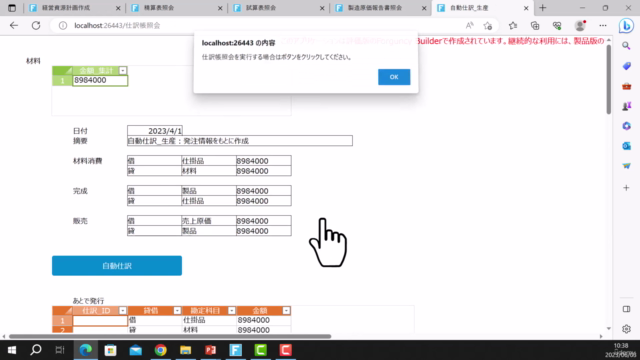Close the 試算表照会 tab
Screen dimensions: 640x360
[322, 8]
